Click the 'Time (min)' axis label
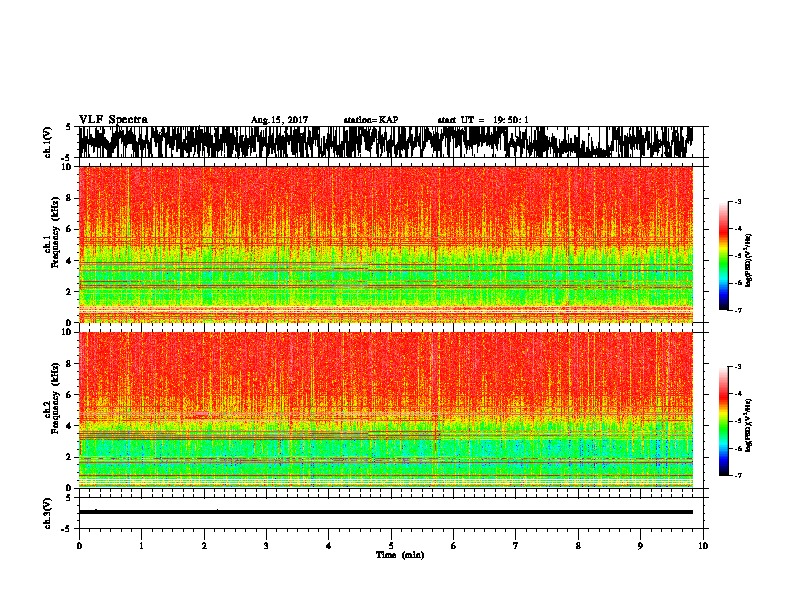The height and width of the screenshot is (612, 792). (x=400, y=555)
